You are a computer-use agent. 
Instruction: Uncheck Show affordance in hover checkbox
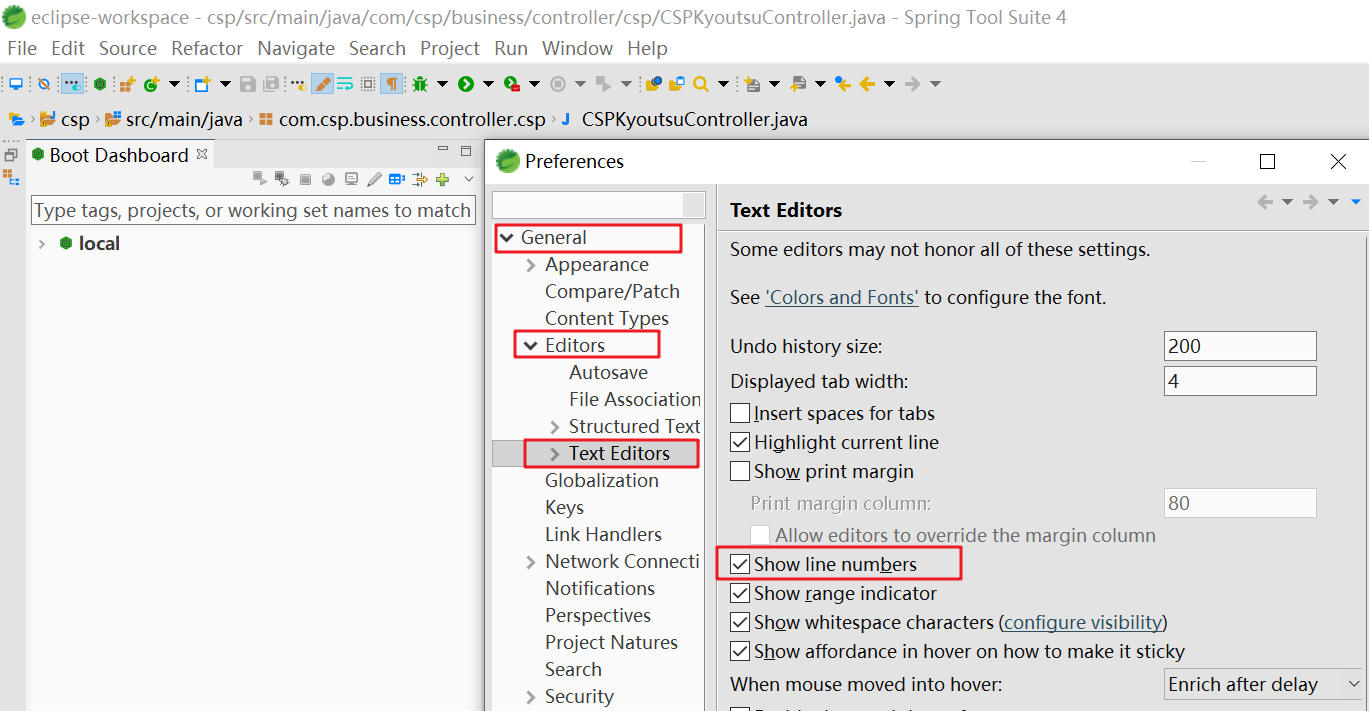pyautogui.click(x=740, y=651)
